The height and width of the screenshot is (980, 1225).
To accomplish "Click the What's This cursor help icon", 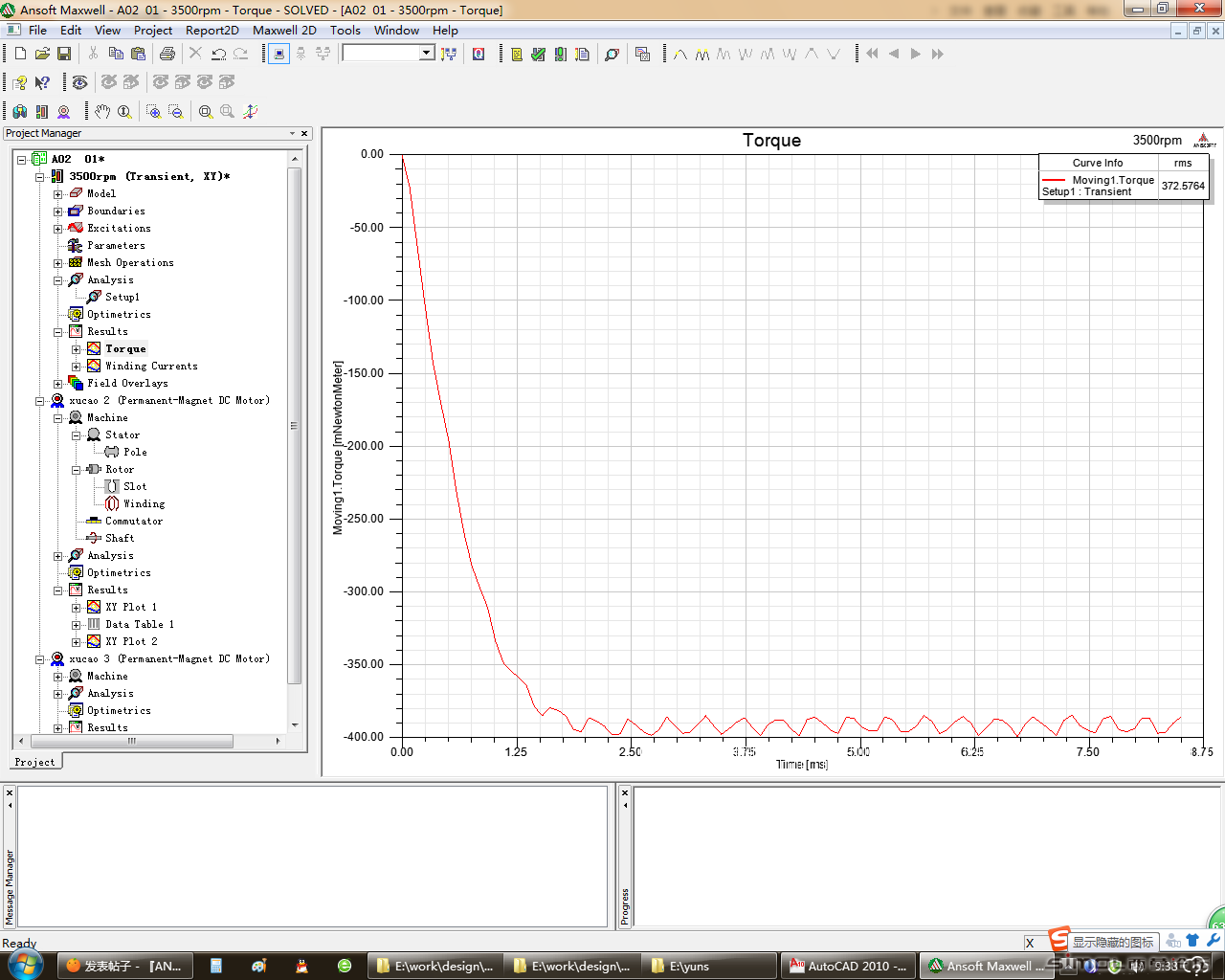I will 42,82.
